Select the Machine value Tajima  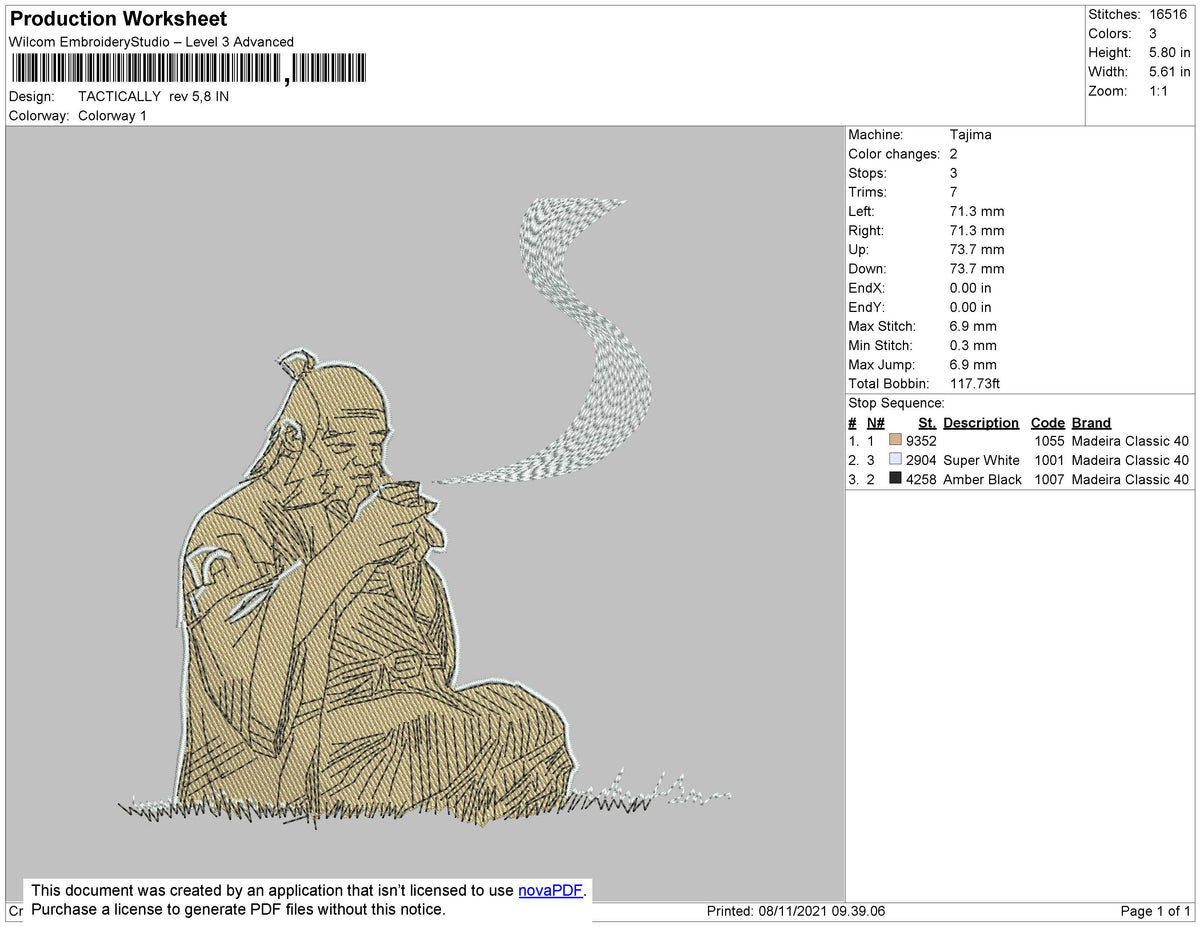970,135
